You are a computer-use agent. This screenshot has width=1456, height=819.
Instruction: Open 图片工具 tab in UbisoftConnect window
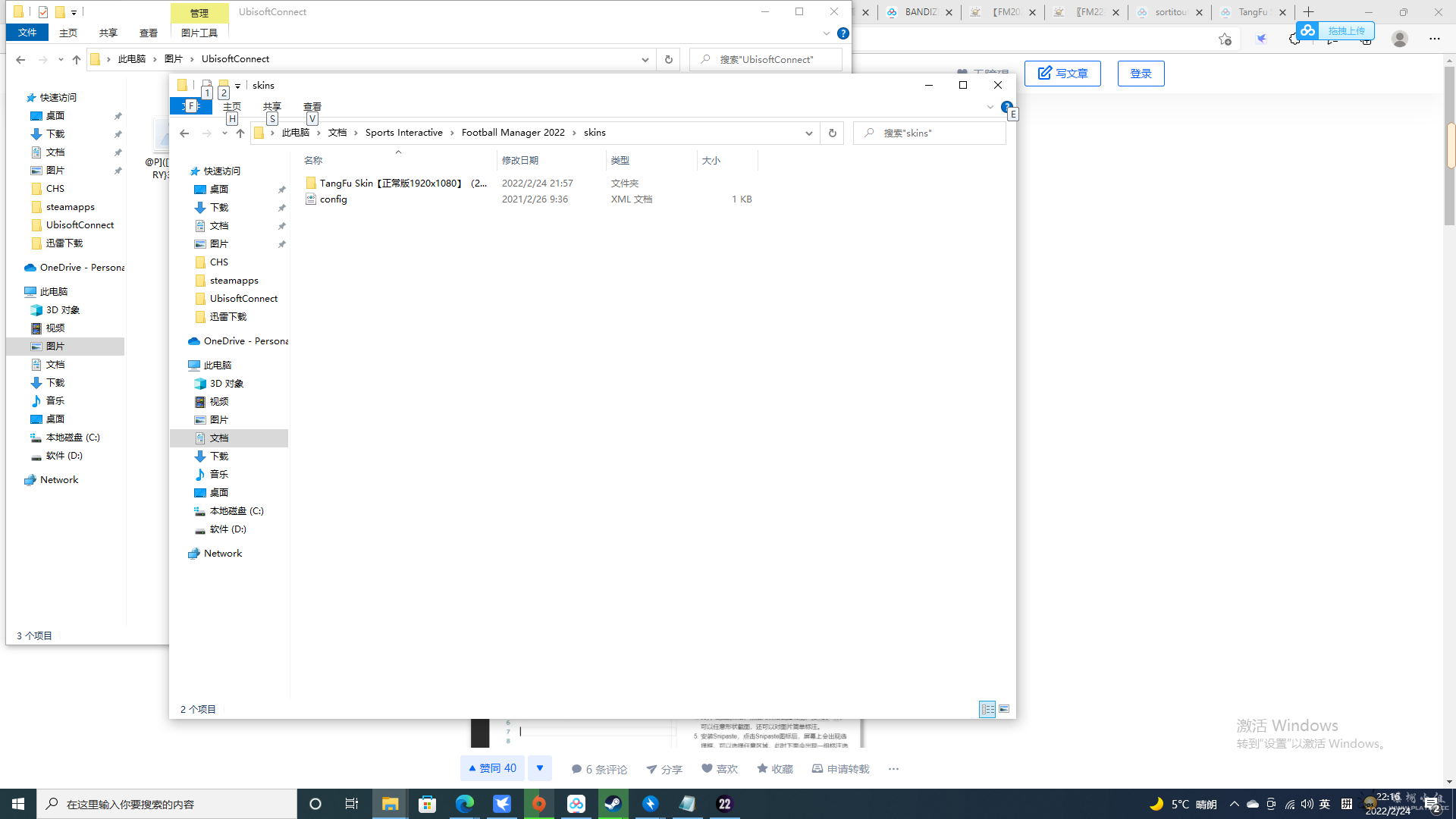[x=199, y=33]
